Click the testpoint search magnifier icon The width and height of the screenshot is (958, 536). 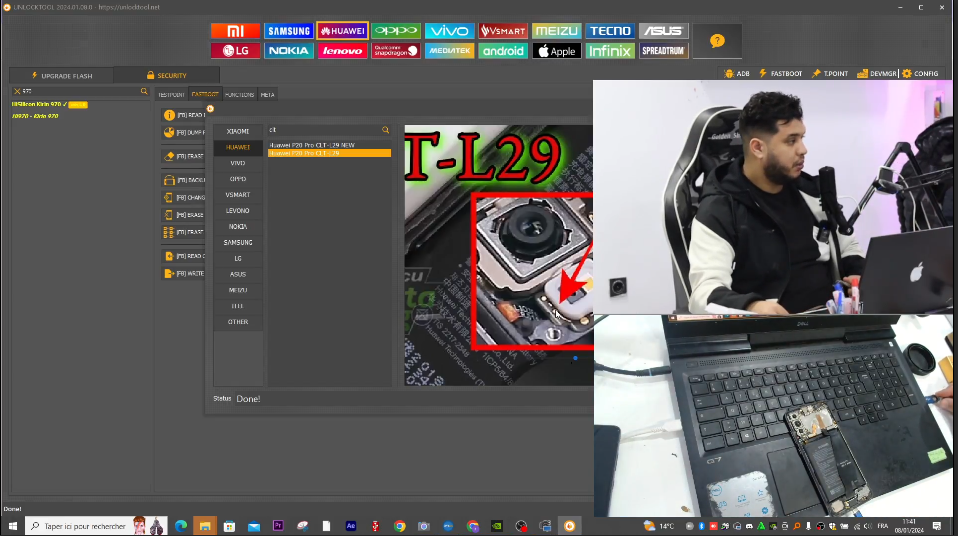point(386,130)
